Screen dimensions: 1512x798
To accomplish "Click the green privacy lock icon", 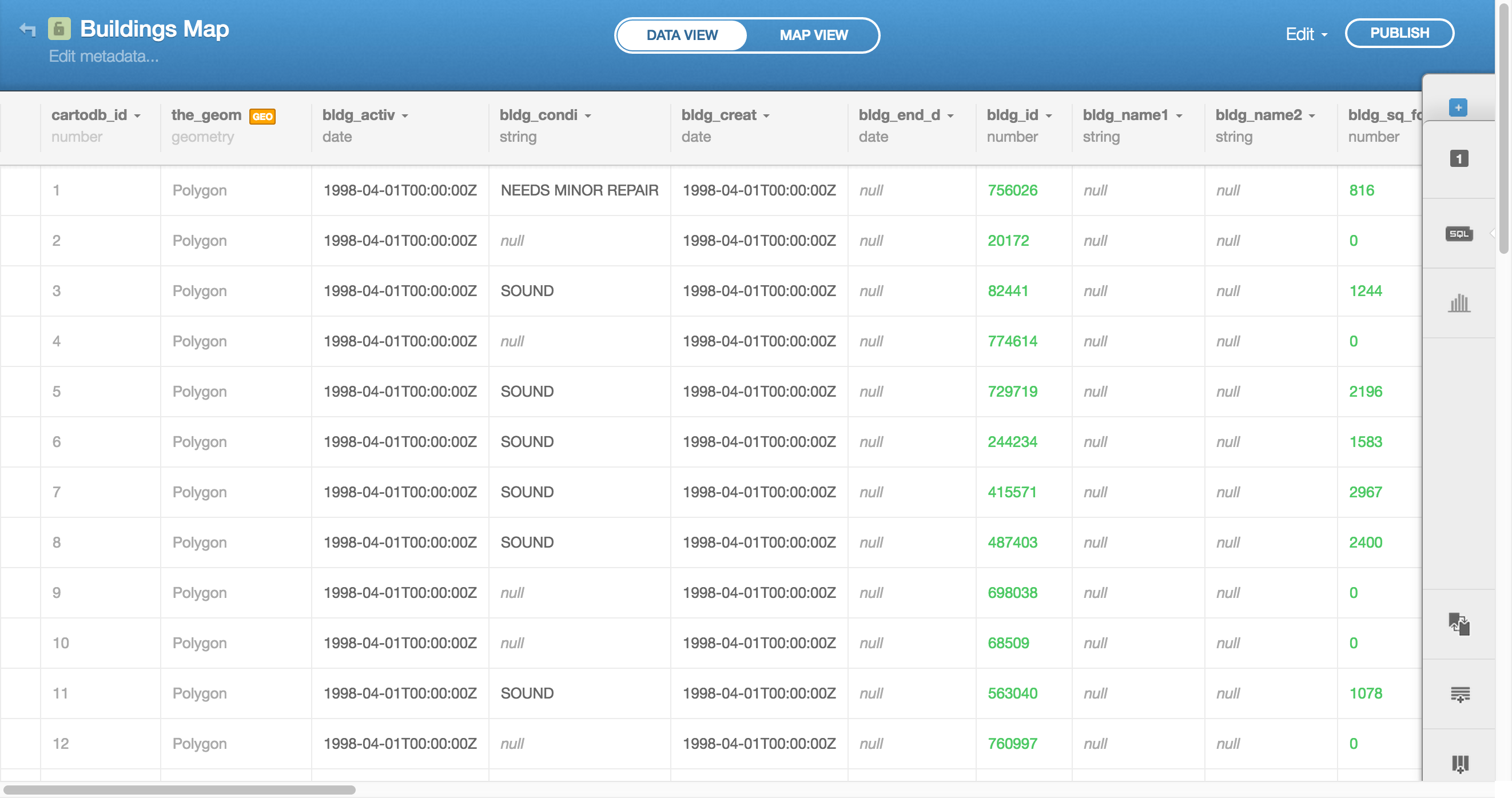I will 59,29.
